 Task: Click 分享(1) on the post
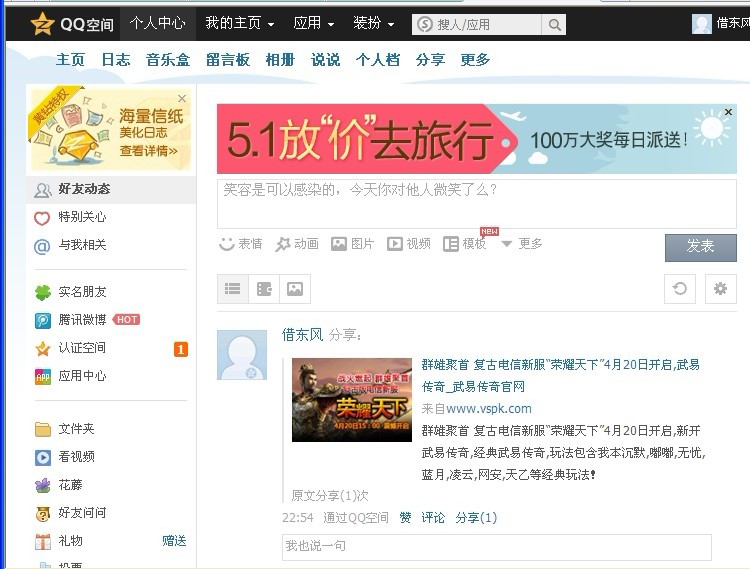[476, 517]
